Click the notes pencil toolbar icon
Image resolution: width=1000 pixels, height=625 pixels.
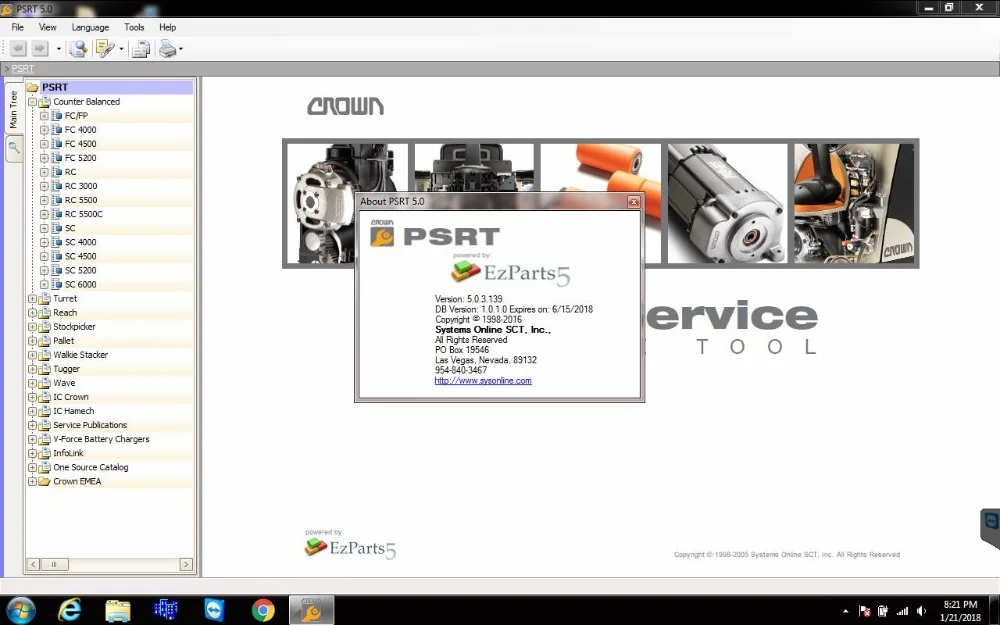coord(104,48)
